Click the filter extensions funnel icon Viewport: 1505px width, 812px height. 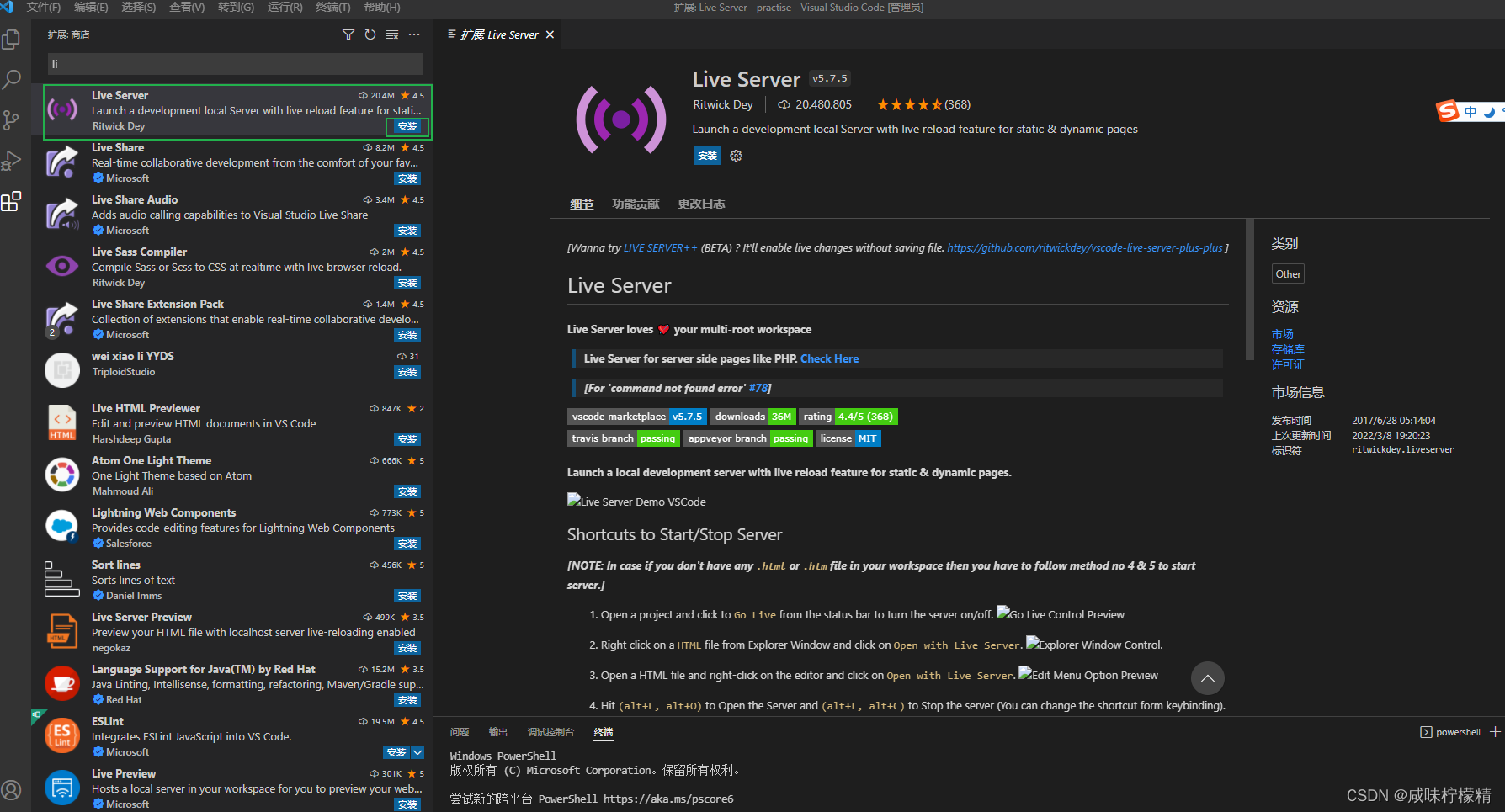click(x=348, y=34)
